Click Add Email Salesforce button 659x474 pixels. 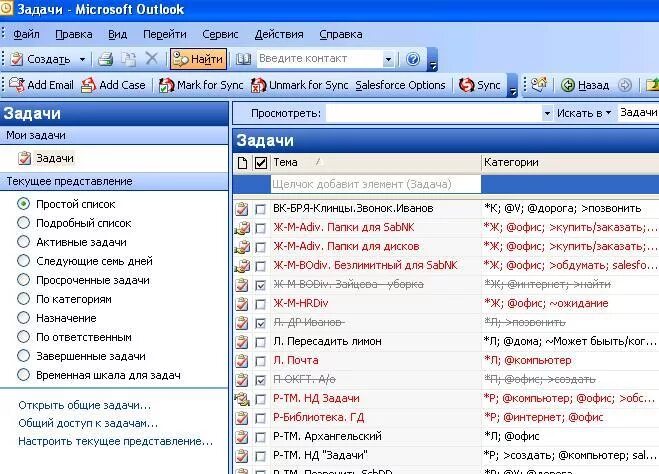pos(41,85)
